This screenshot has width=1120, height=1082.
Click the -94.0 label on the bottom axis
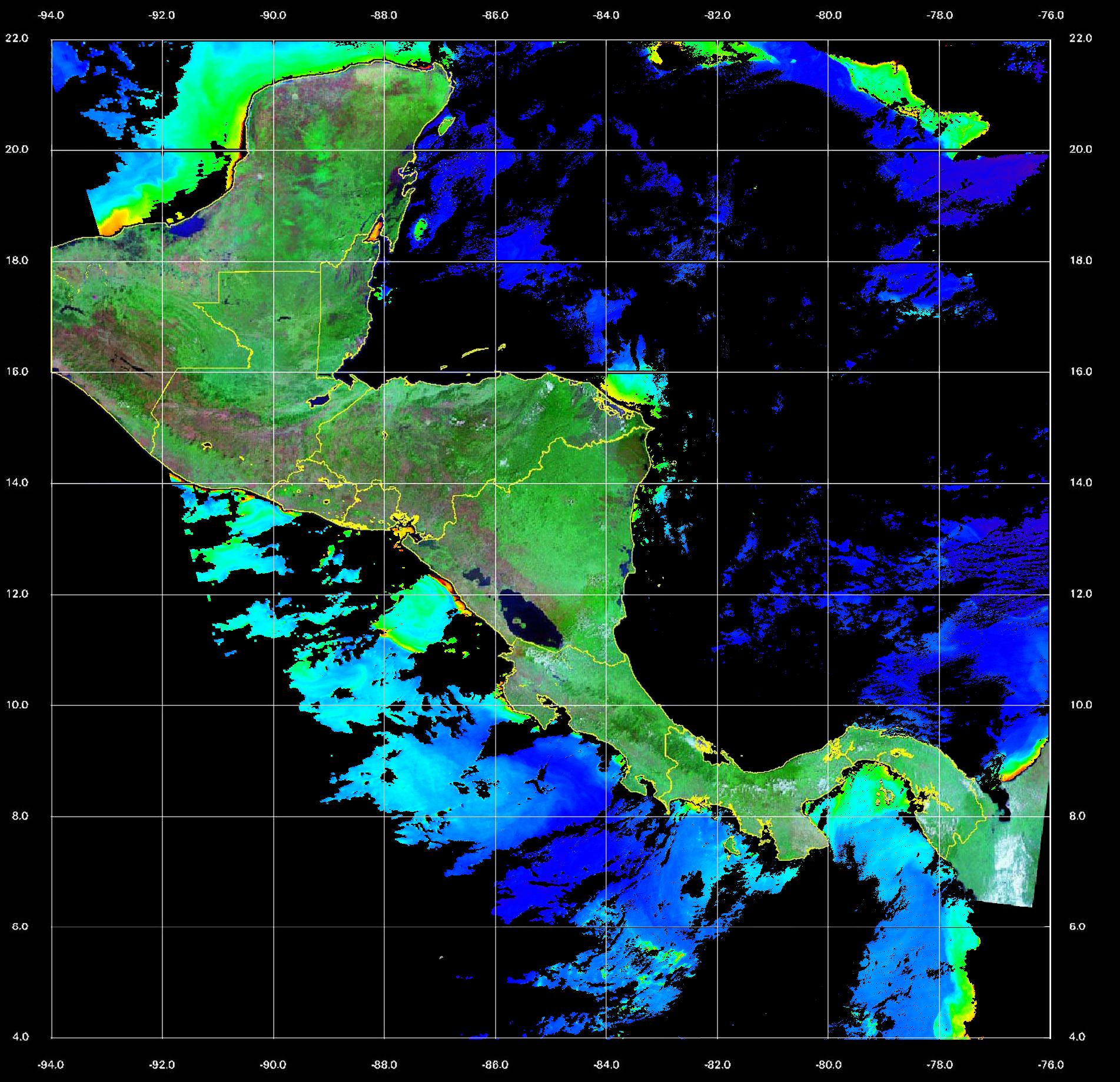pyautogui.click(x=51, y=1064)
